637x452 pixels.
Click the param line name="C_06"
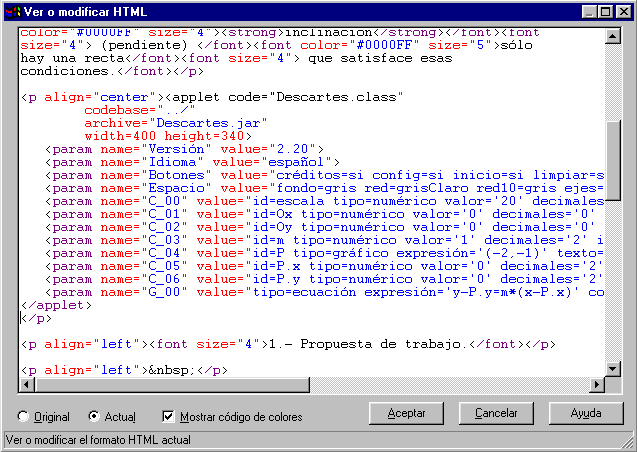point(325,279)
